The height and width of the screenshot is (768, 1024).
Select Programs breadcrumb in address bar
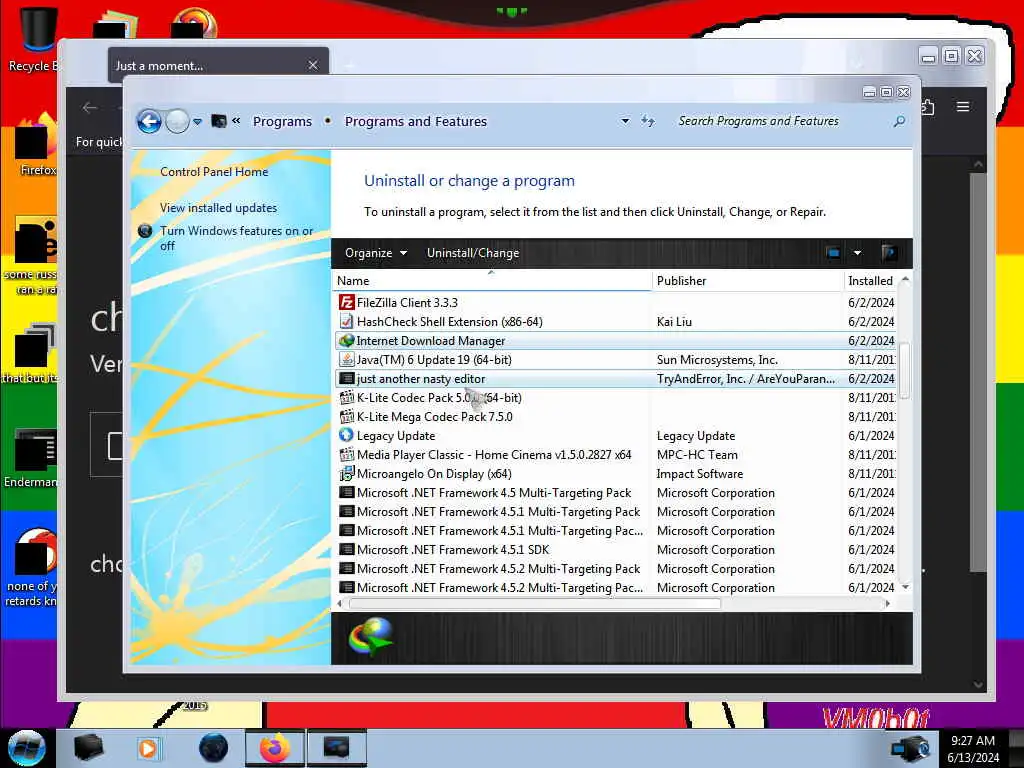(x=282, y=121)
